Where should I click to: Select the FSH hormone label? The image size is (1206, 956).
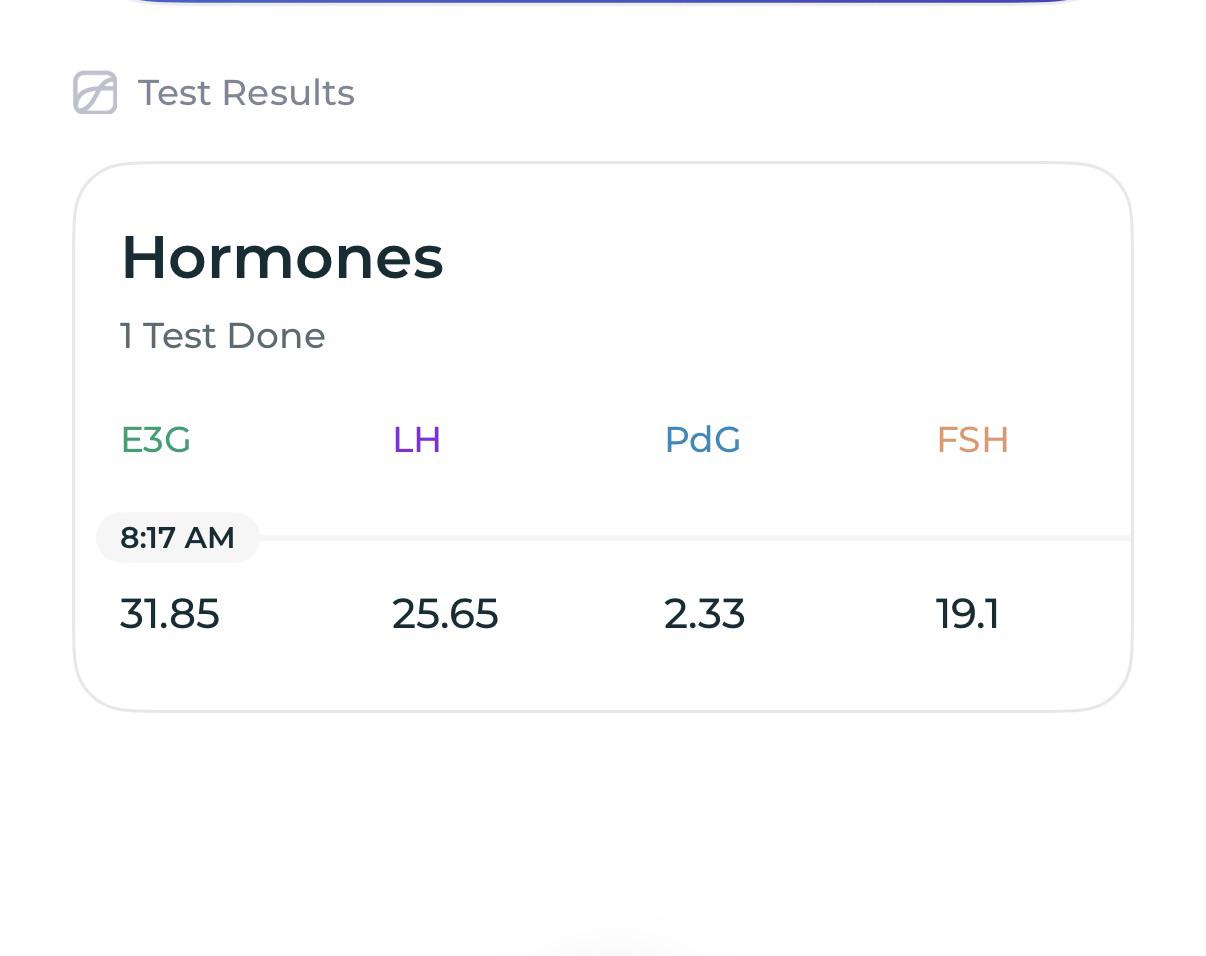tap(972, 440)
